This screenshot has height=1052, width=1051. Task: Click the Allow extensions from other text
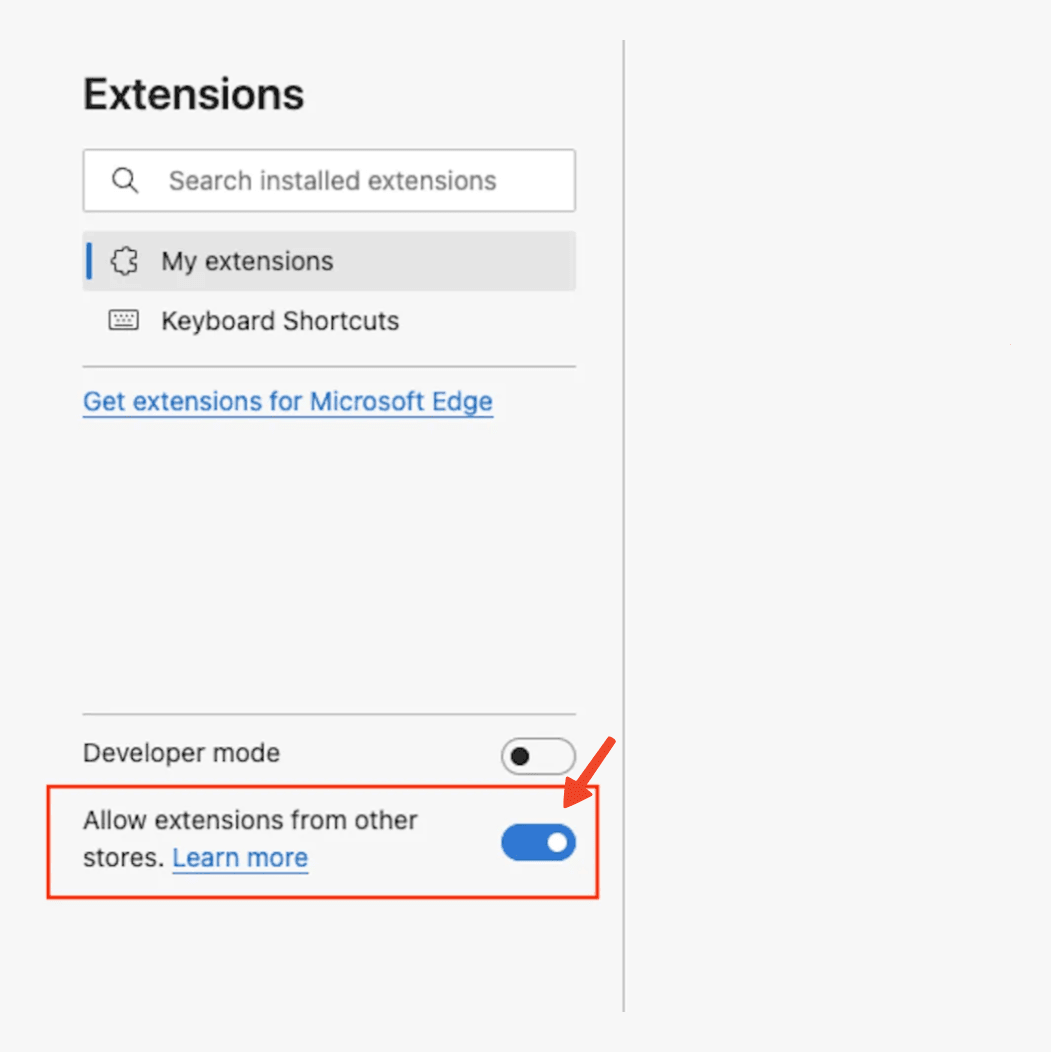click(250, 821)
